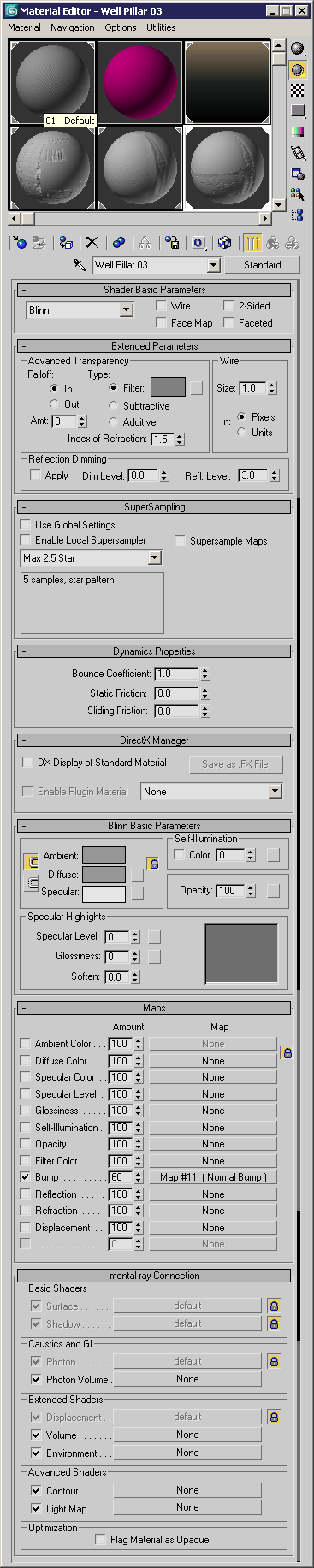Click the Reset Map/Material X icon

click(x=92, y=243)
